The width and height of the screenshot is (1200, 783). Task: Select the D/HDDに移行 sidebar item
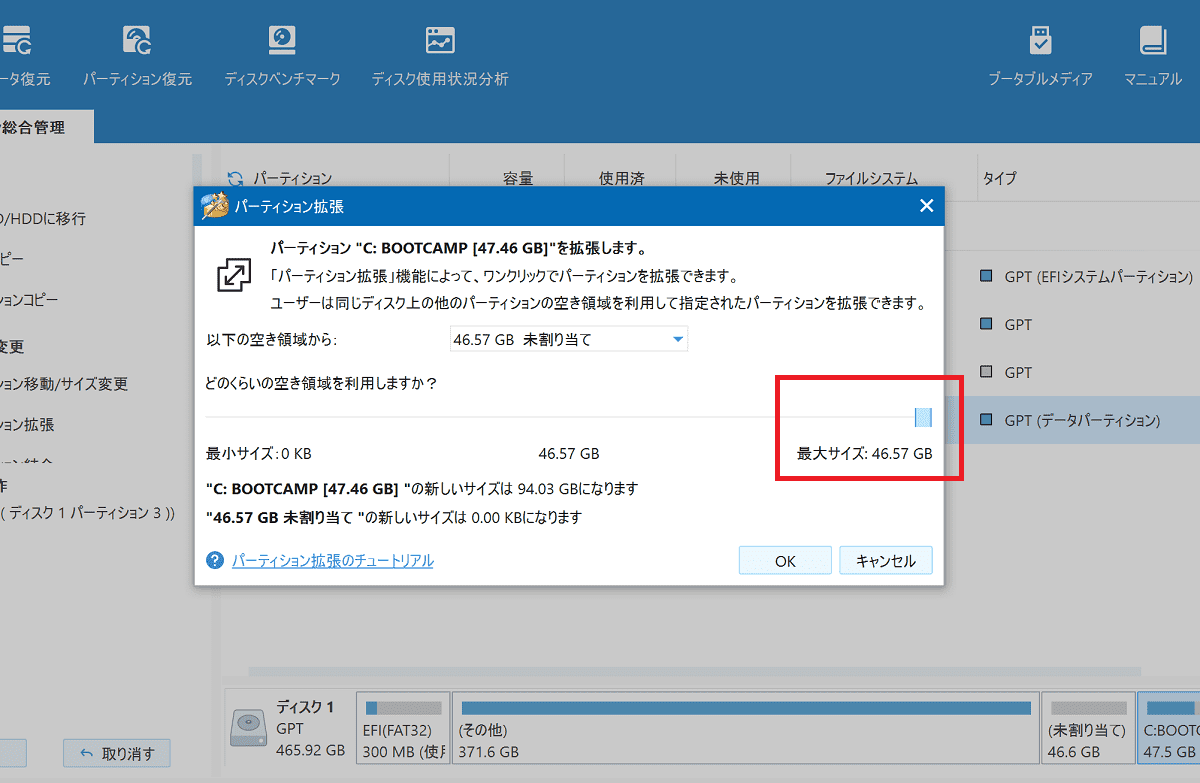pyautogui.click(x=43, y=218)
